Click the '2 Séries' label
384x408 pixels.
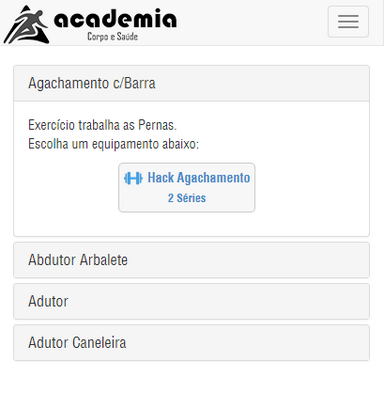coord(187,198)
